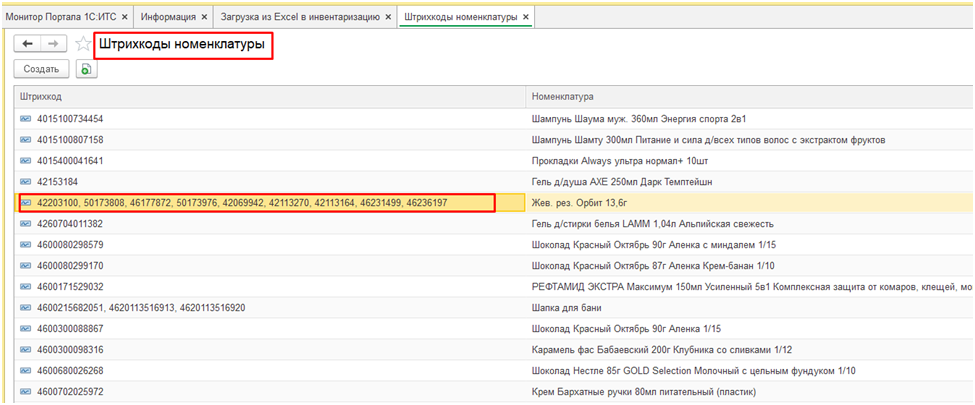This screenshot has height=405, width=975.
Task: Click row icon for barcode 42153184
Action: 25,182
